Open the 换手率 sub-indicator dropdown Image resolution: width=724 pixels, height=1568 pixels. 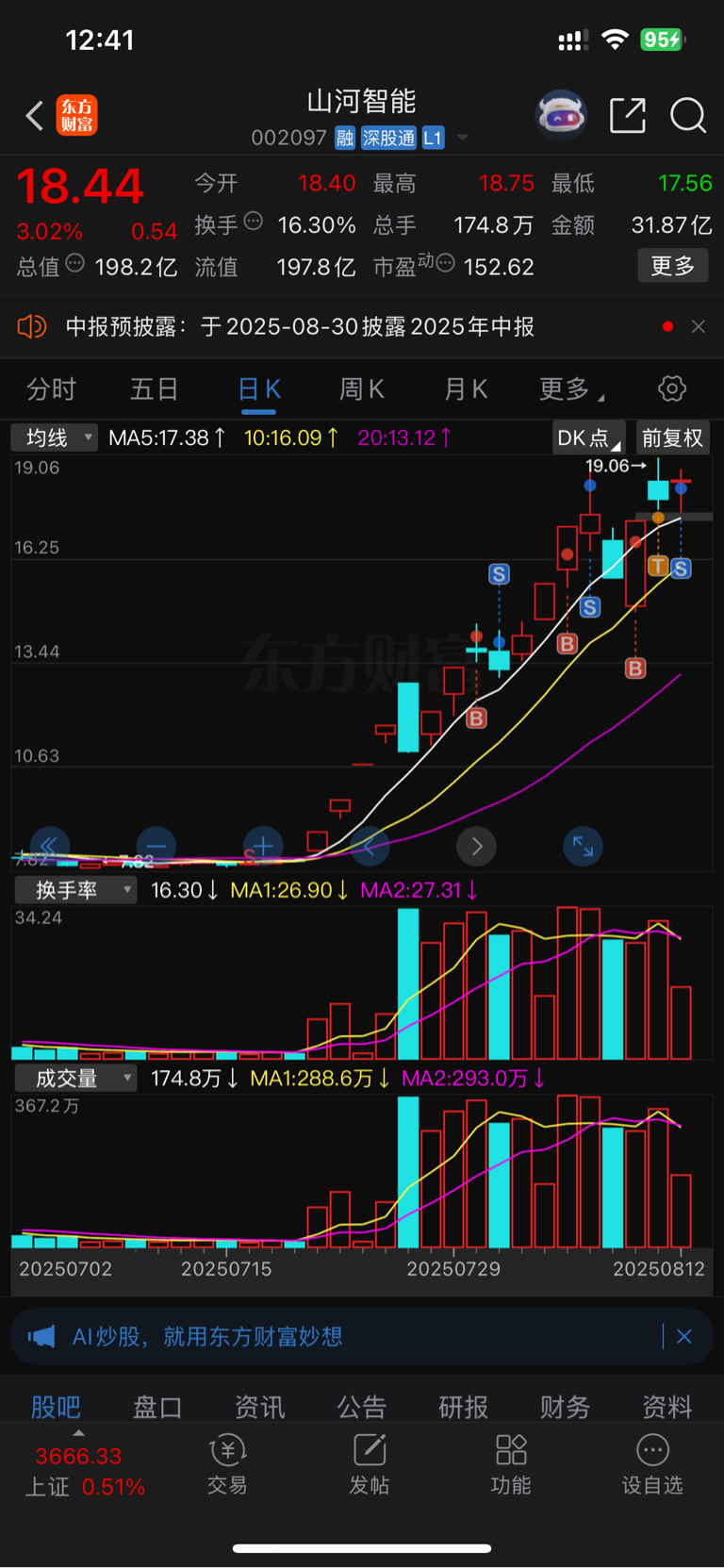[x=75, y=889]
